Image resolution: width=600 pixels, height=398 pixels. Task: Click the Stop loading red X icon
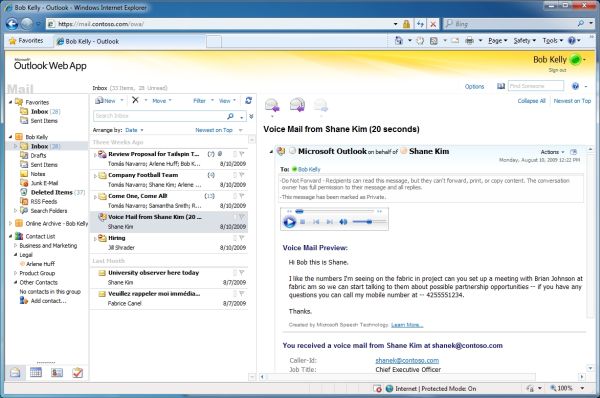[x=433, y=24]
